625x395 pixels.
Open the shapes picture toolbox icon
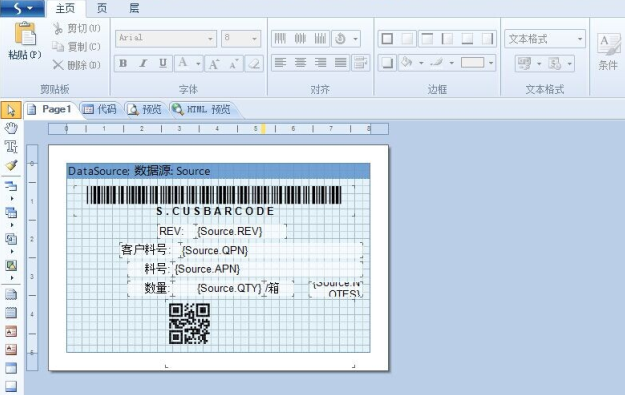[11, 265]
